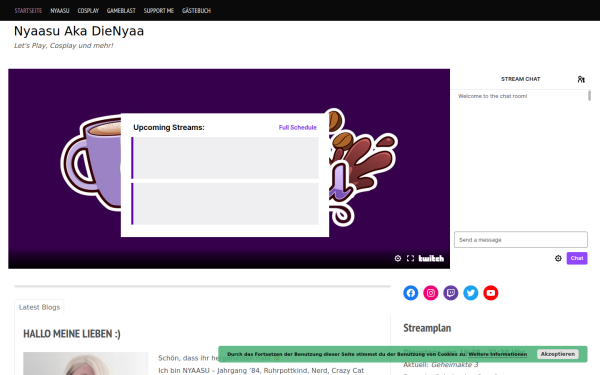The image size is (600, 375).
Task: Click the Twitch logo in the player
Action: click(431, 258)
